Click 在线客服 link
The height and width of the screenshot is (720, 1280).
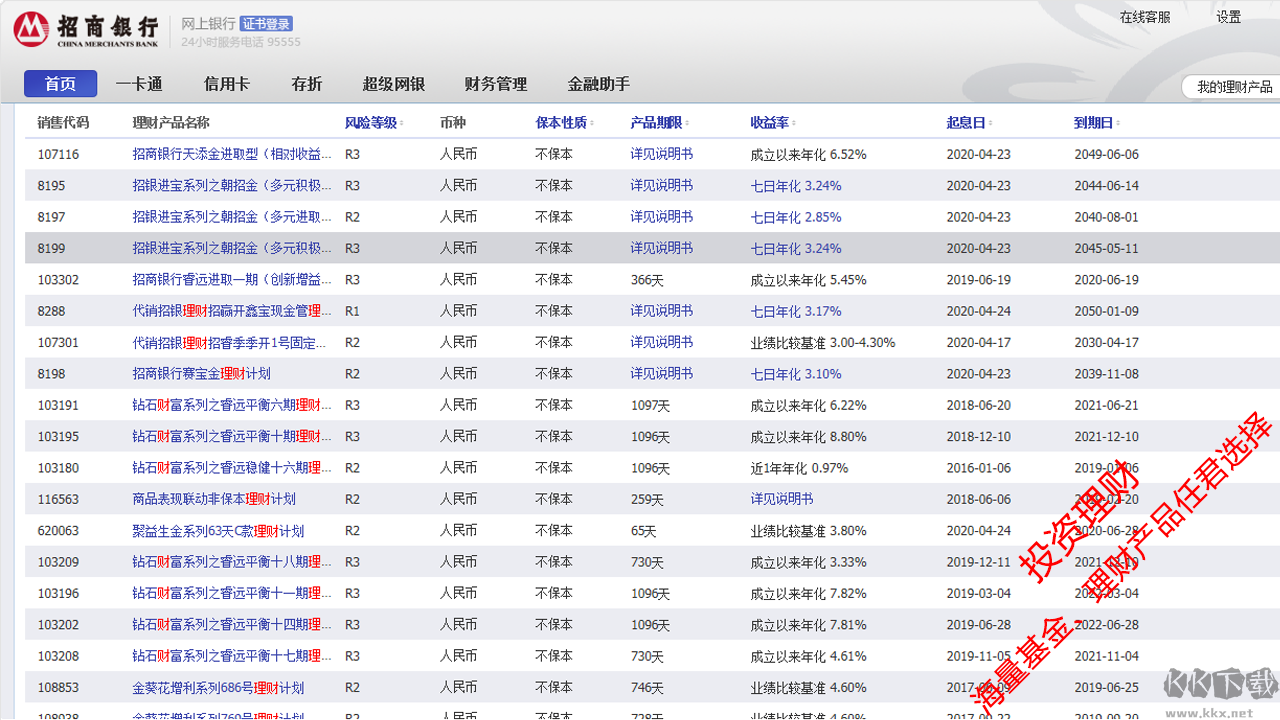[x=1145, y=17]
